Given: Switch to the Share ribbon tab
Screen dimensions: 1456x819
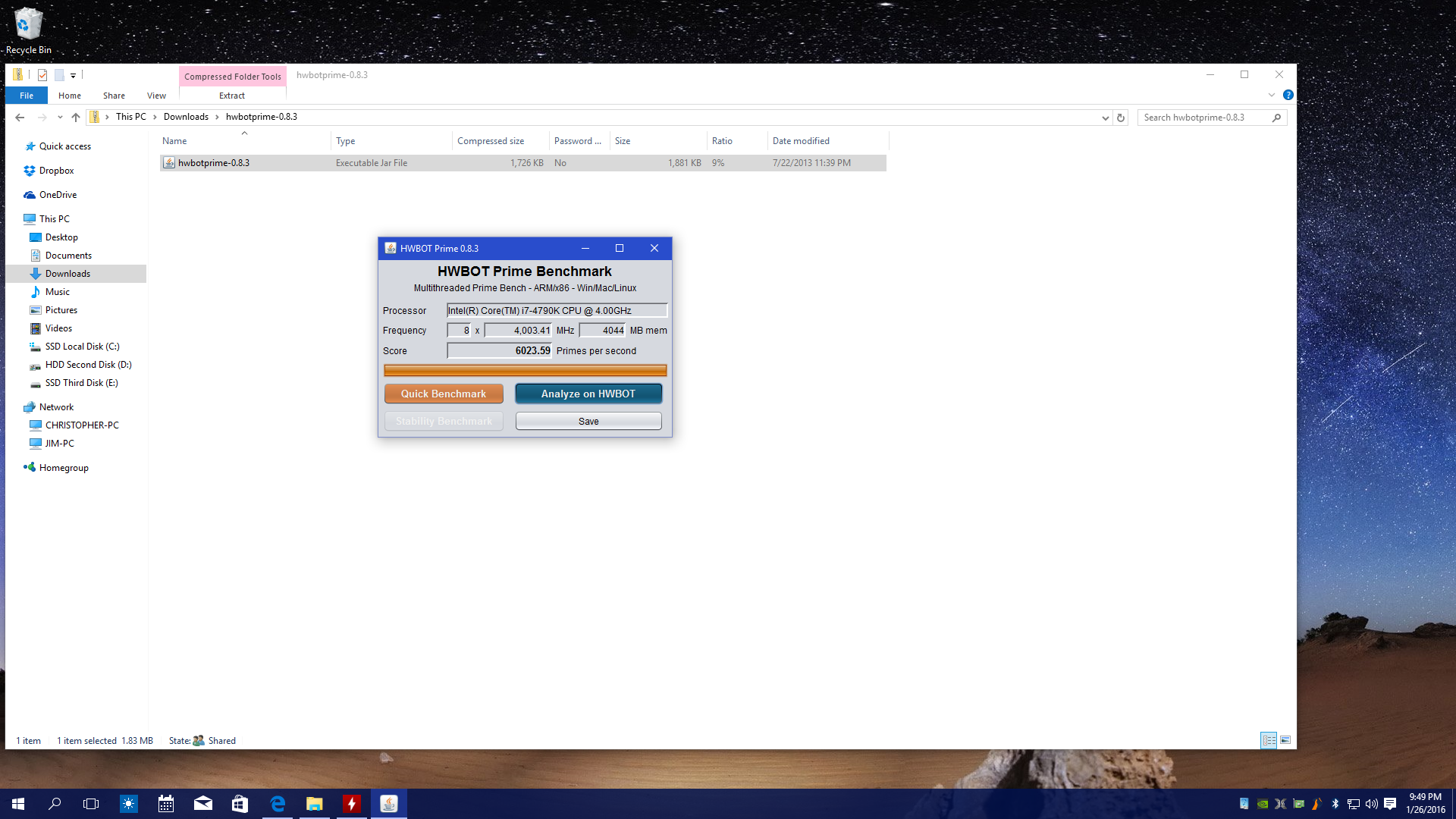Looking at the screenshot, I should click(114, 96).
